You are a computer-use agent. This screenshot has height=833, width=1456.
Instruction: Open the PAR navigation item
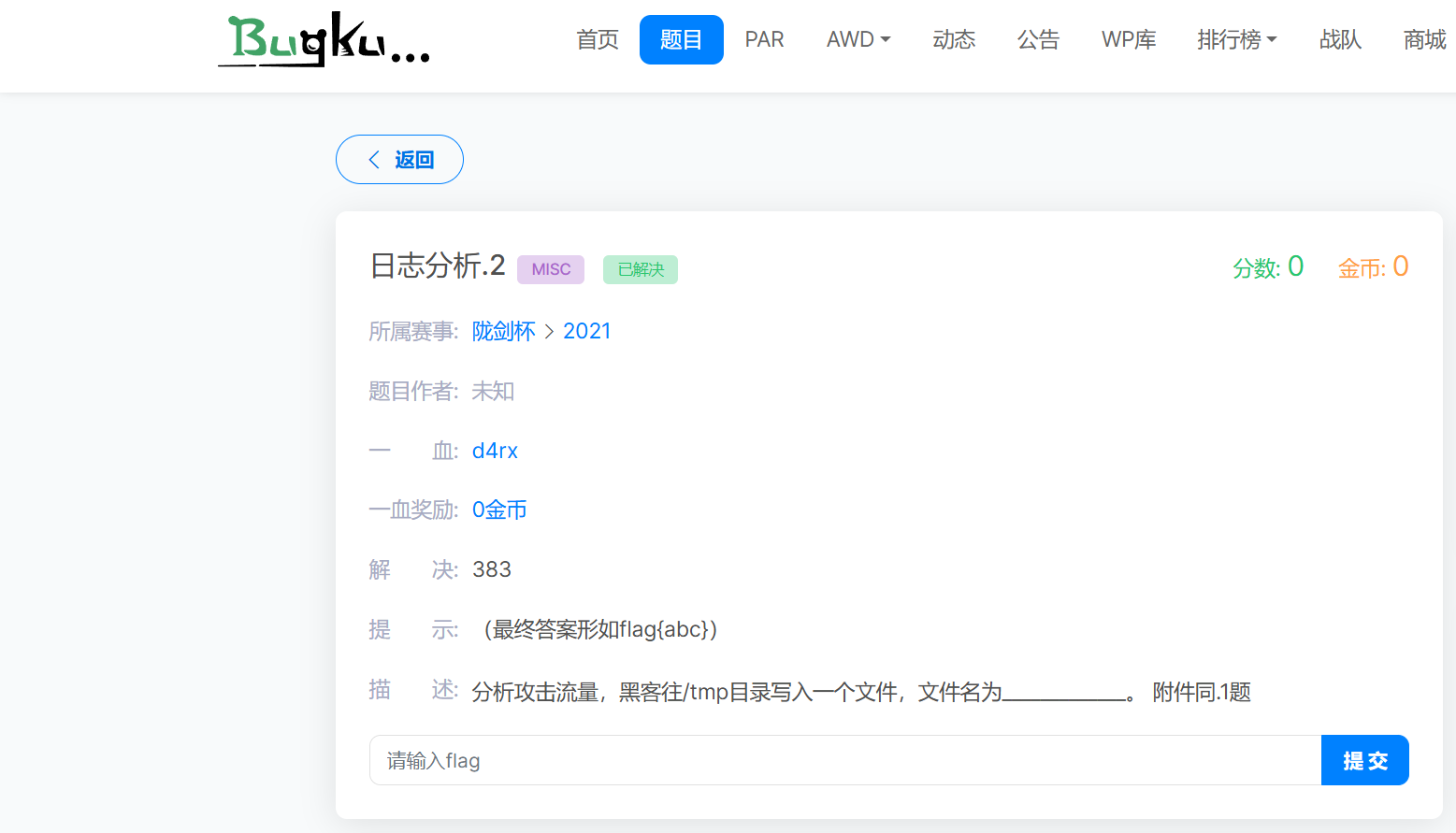(764, 39)
